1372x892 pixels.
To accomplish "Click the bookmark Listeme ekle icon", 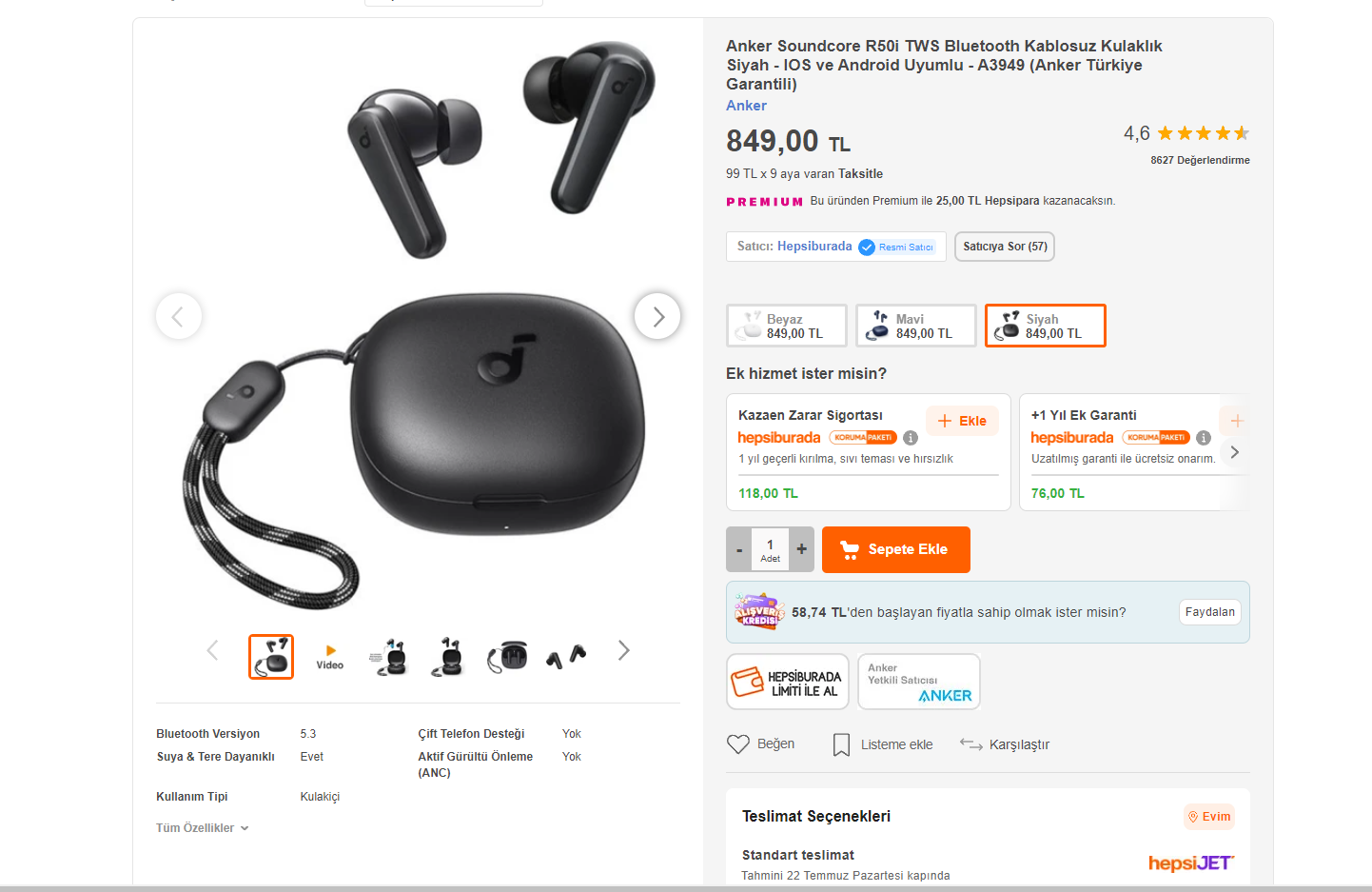I will (841, 744).
